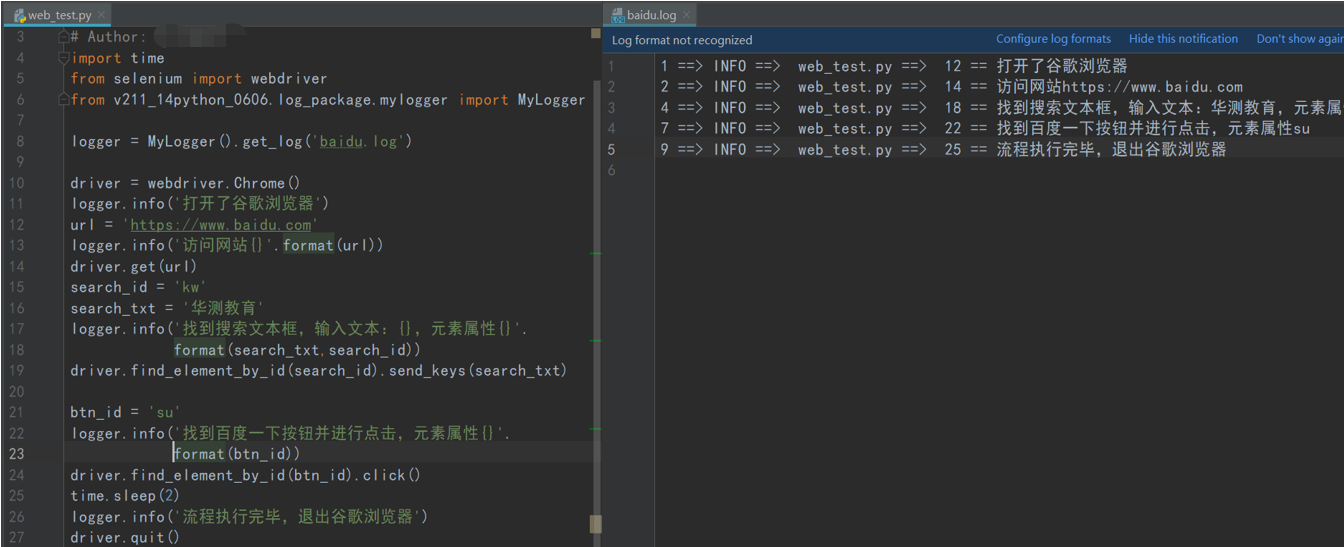Click the https://www.baidu.com URL in the code

point(221,225)
